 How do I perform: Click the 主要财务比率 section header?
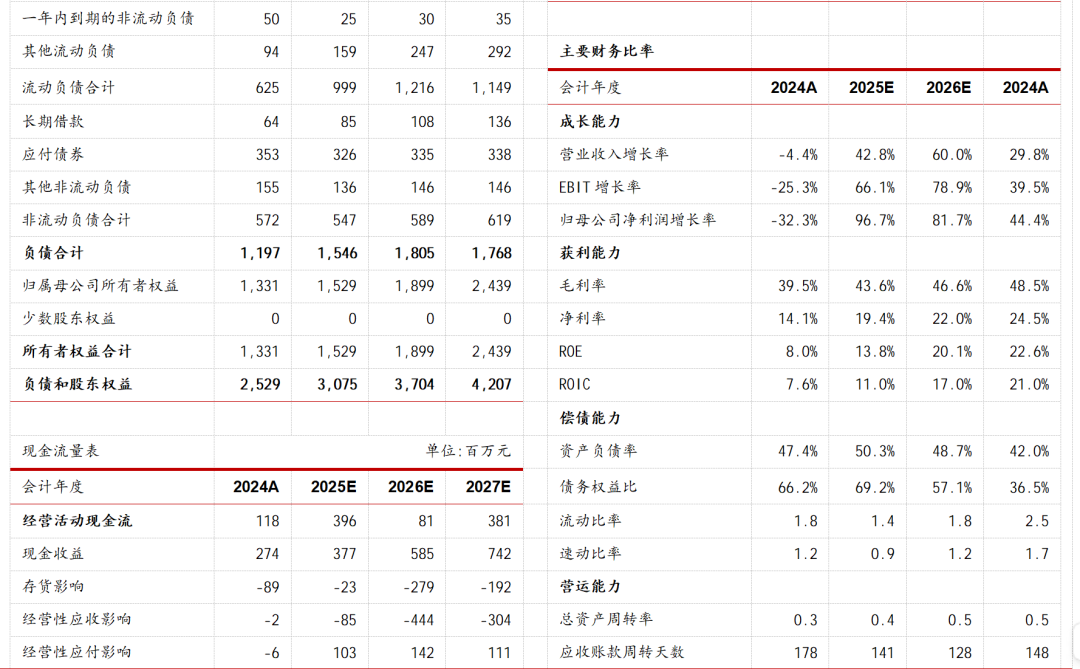[607, 49]
